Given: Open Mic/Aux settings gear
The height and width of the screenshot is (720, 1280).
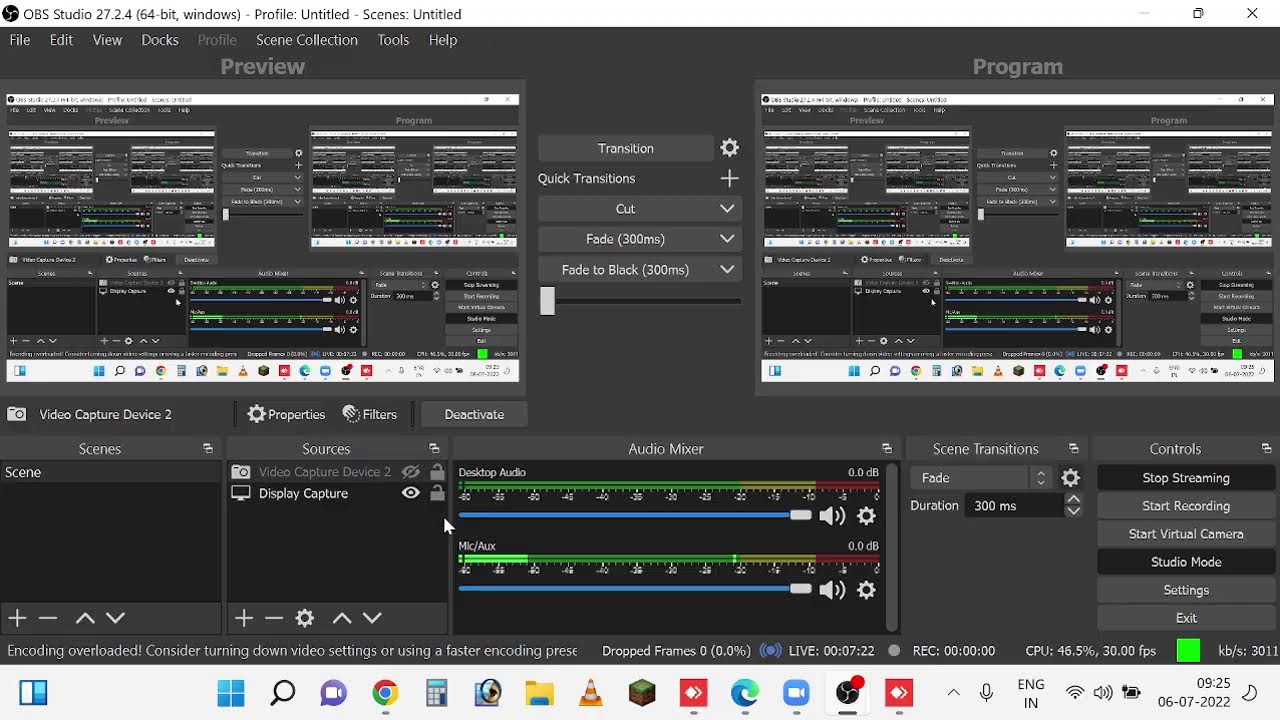Looking at the screenshot, I should tap(866, 590).
